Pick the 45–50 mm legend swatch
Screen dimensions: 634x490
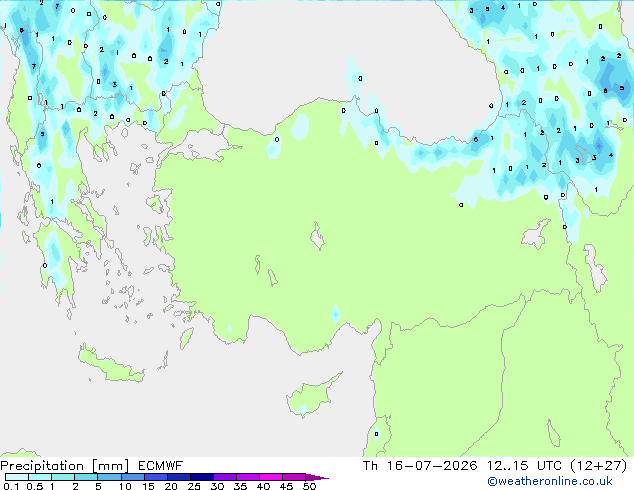294,477
